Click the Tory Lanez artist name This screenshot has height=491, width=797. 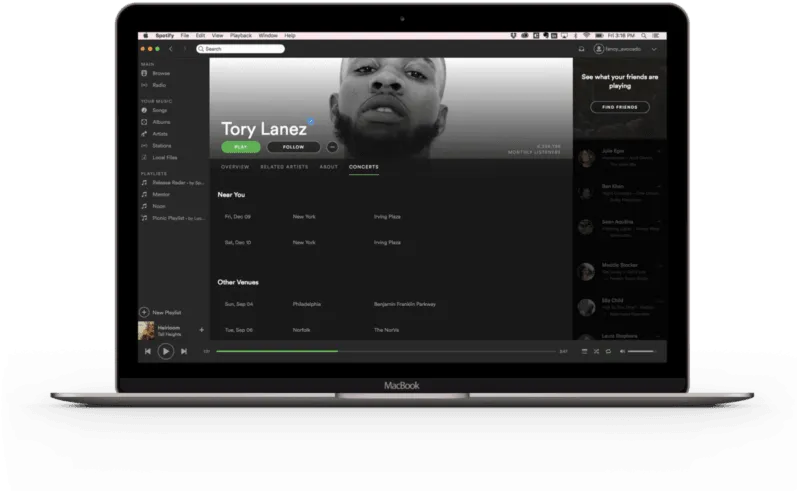(264, 129)
